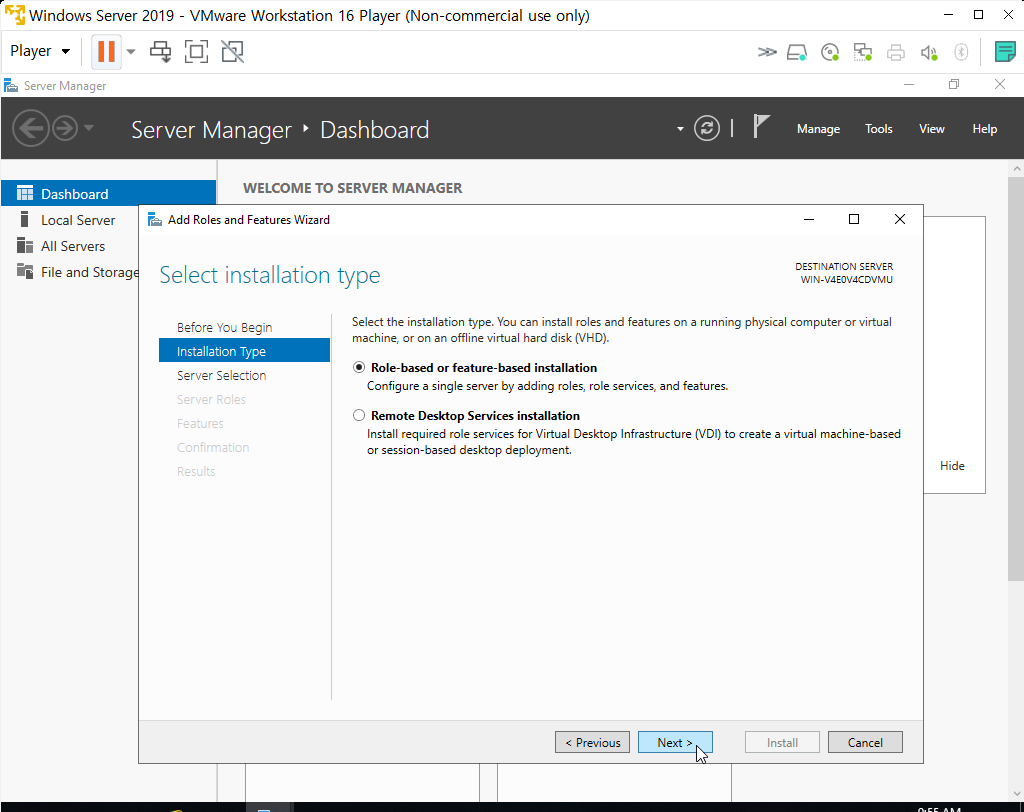This screenshot has height=812, width=1024.
Task: Select All Servers in the sidebar
Action: click(72, 246)
